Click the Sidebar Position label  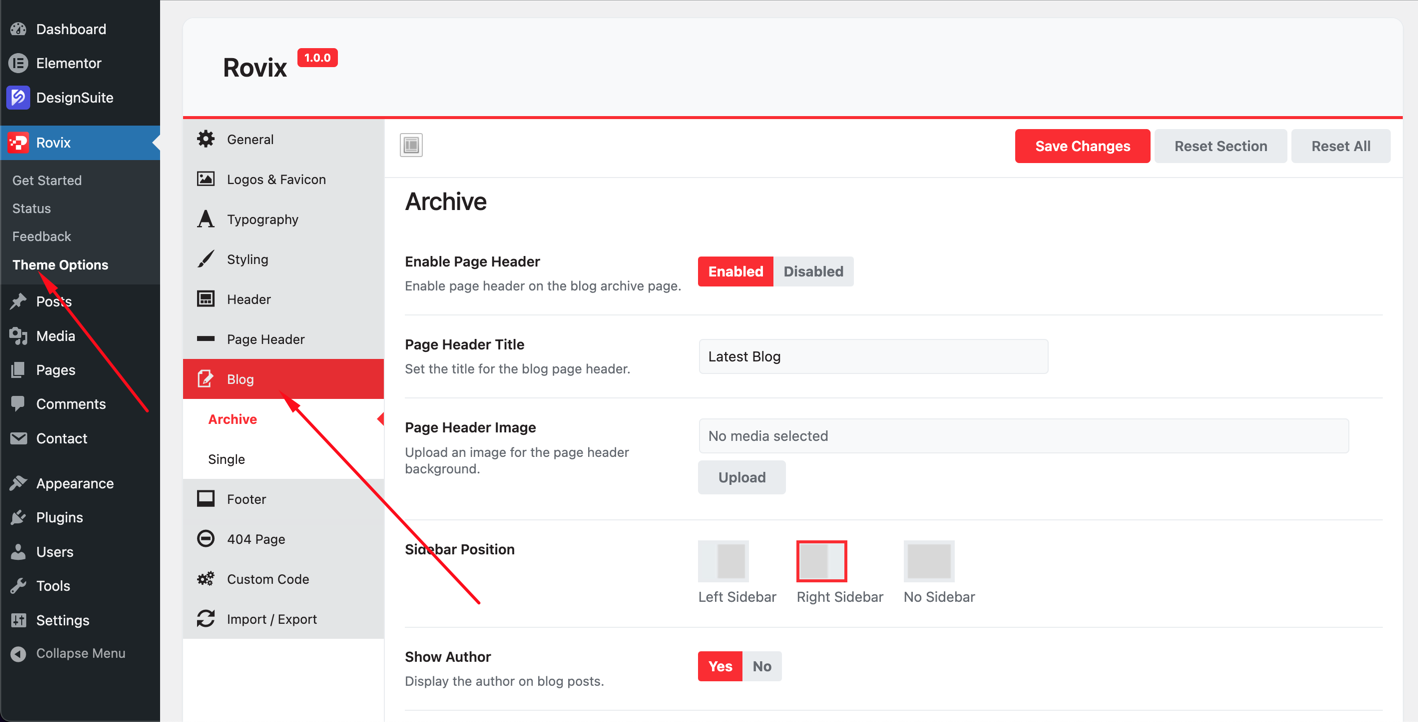(460, 549)
